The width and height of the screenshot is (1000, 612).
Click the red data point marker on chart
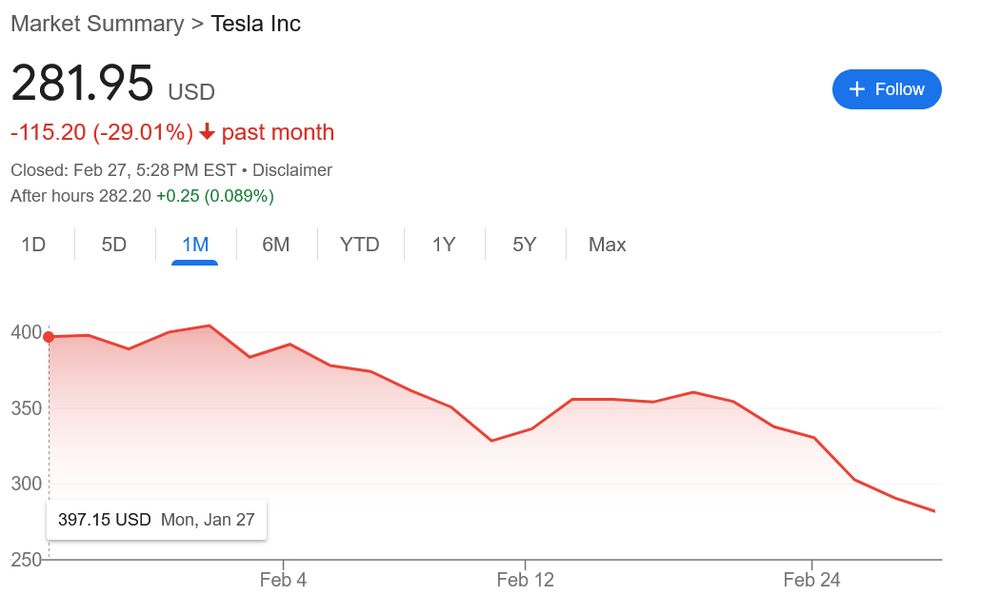49,337
